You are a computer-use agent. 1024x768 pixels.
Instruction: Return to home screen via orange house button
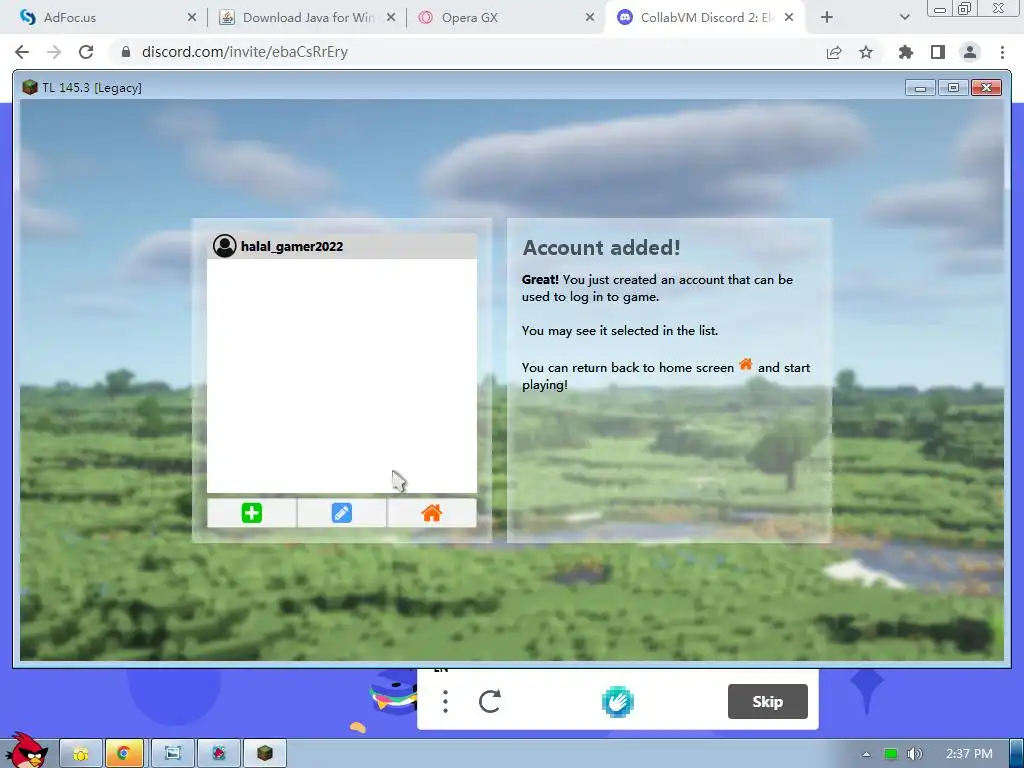tap(432, 513)
